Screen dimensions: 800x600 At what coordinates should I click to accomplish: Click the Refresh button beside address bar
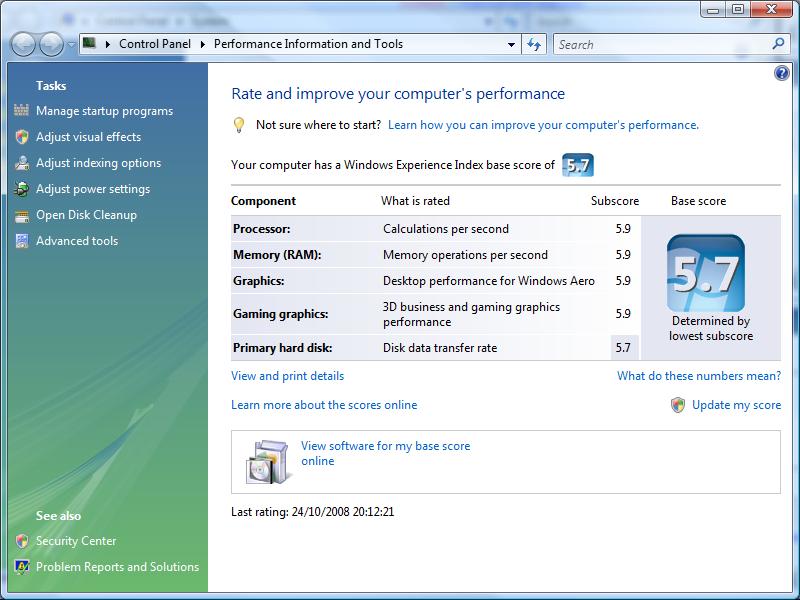click(x=534, y=44)
